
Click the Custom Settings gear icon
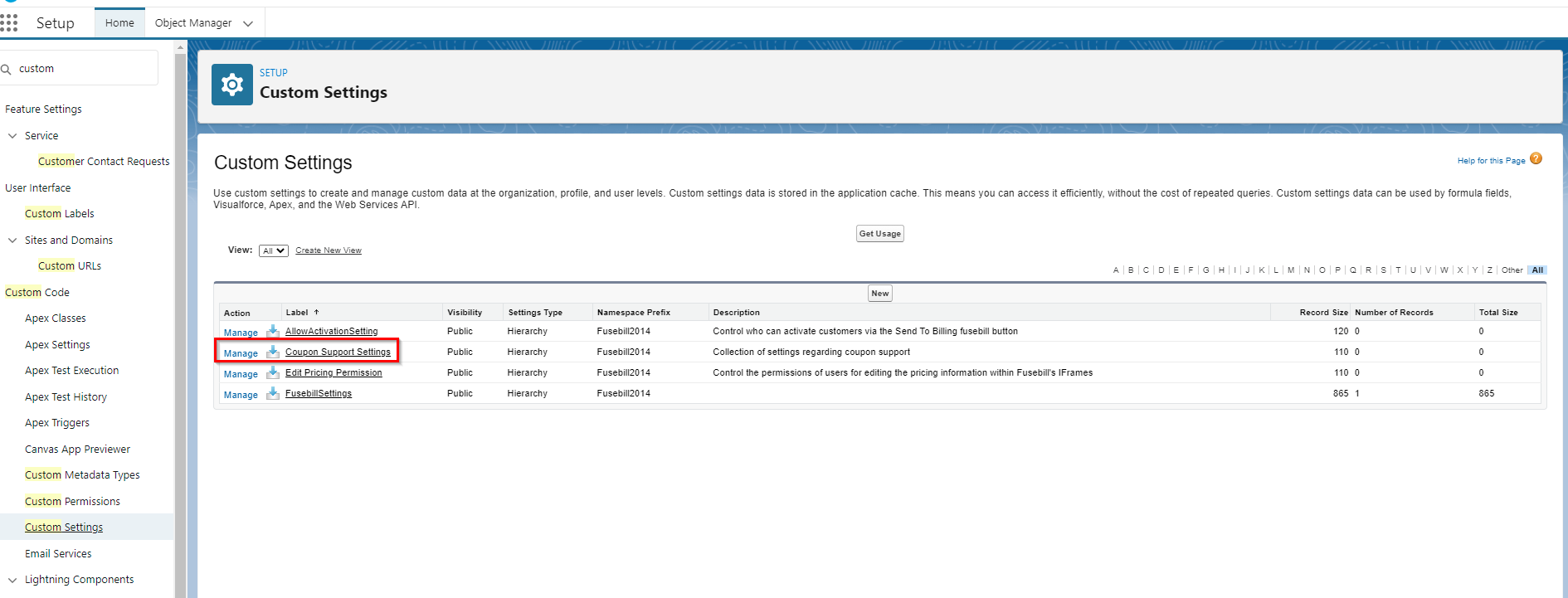(232, 85)
